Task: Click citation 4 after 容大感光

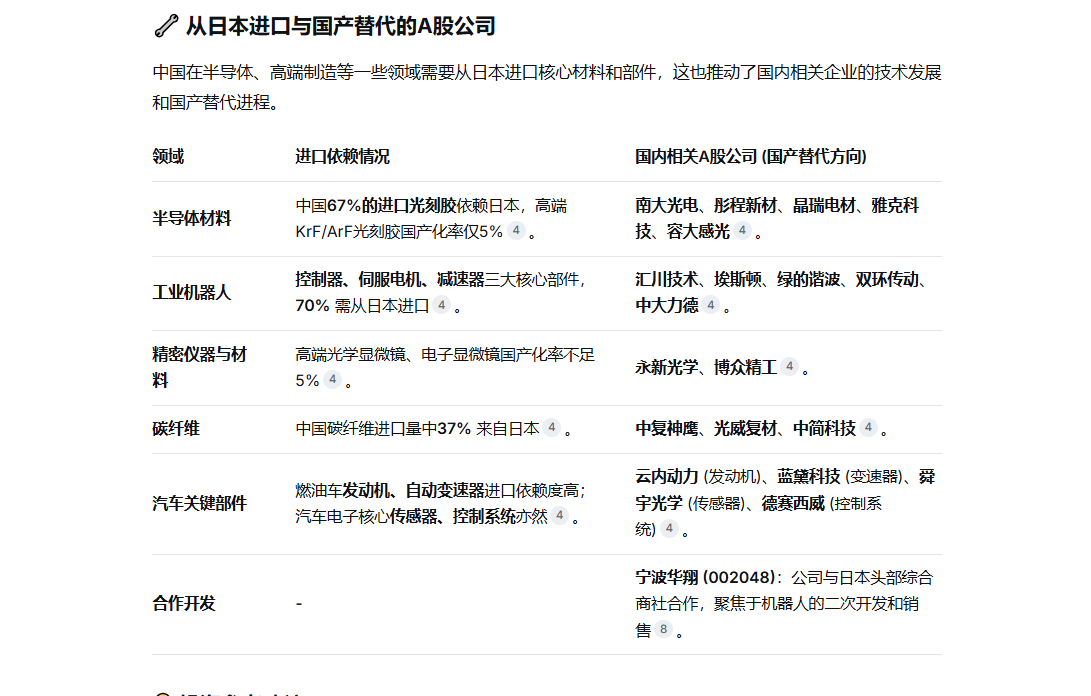Action: coord(742,230)
